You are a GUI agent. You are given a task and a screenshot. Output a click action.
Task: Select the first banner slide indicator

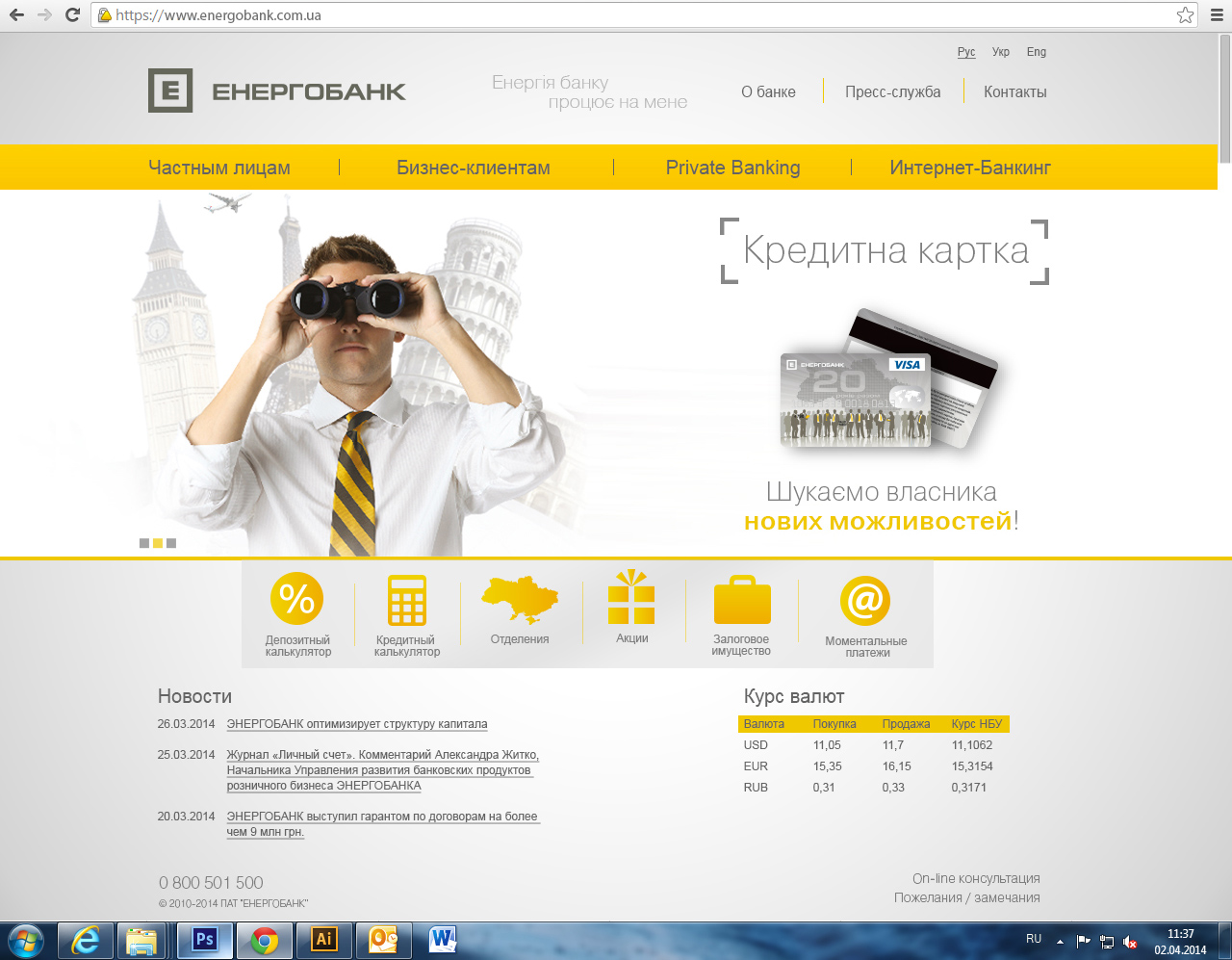coord(144,543)
